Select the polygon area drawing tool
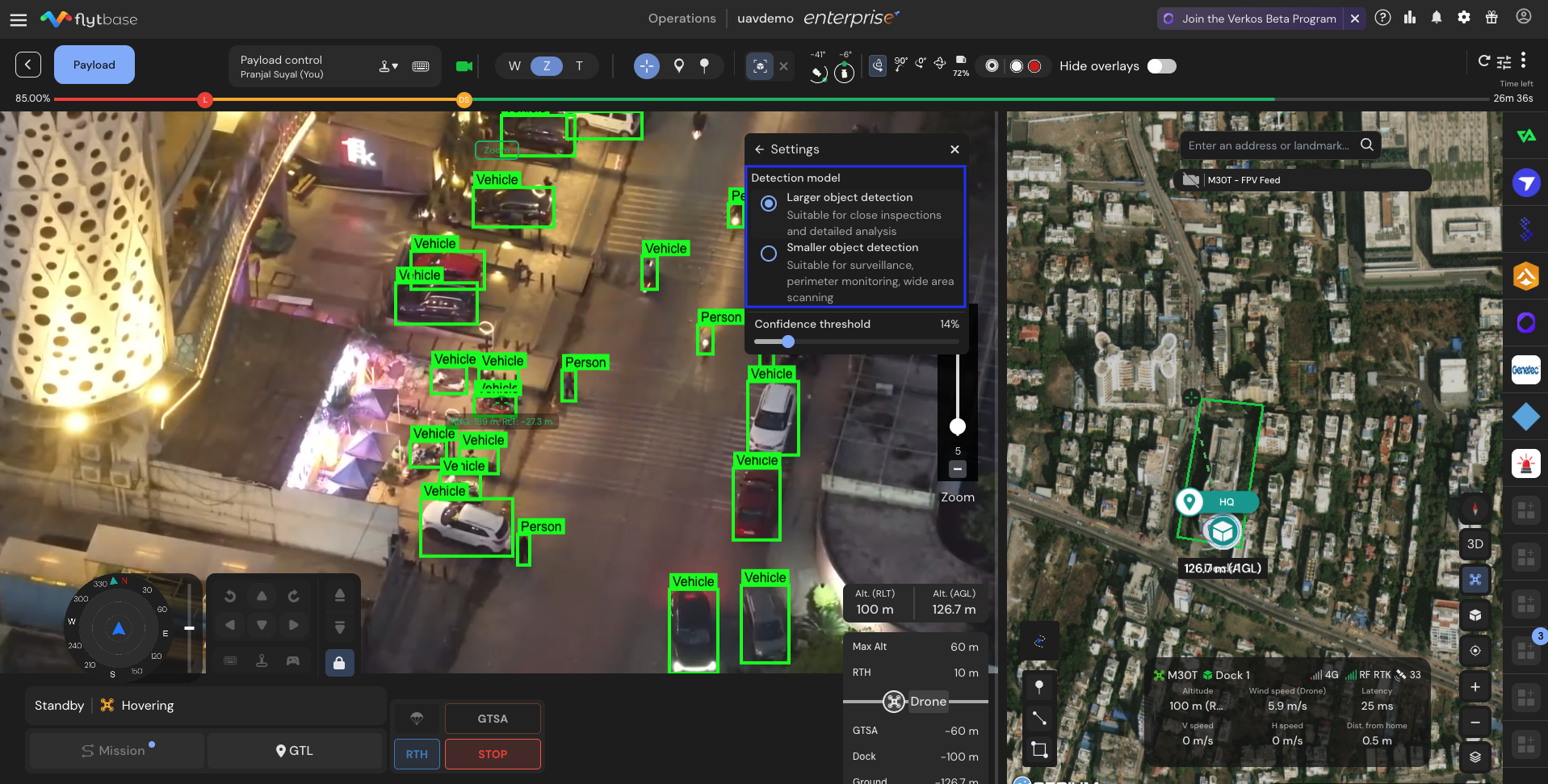Image resolution: width=1548 pixels, height=784 pixels. coord(1039,750)
